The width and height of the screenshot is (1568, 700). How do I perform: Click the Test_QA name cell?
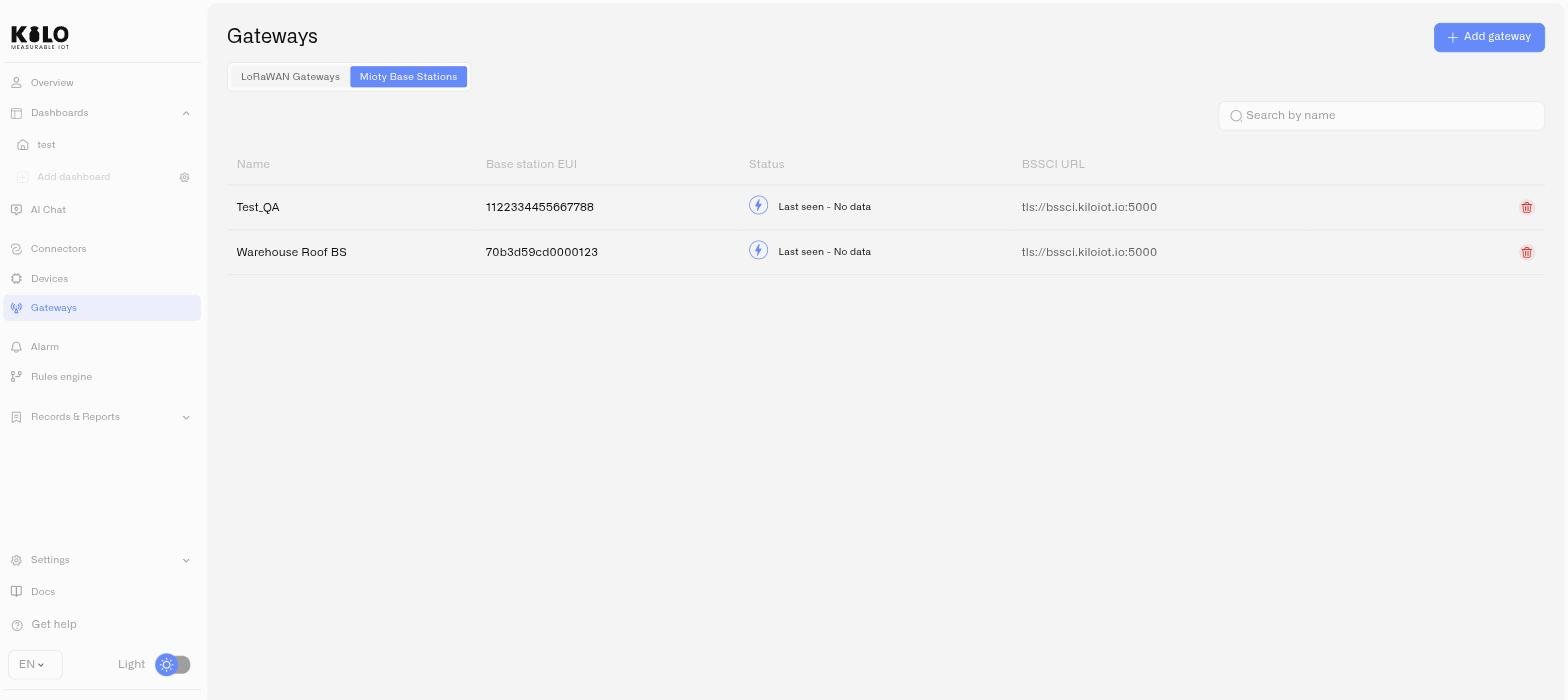258,207
